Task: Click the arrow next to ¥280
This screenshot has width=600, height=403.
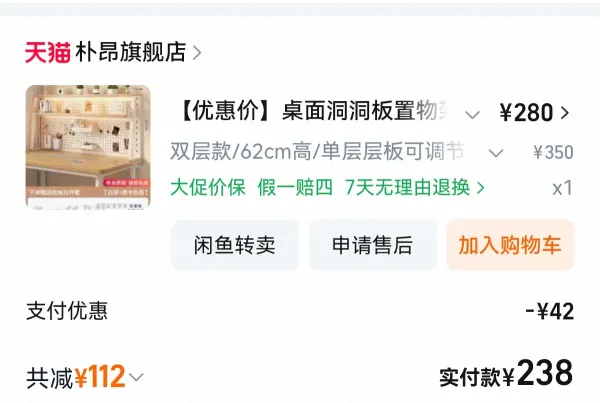Action: pyautogui.click(x=565, y=113)
